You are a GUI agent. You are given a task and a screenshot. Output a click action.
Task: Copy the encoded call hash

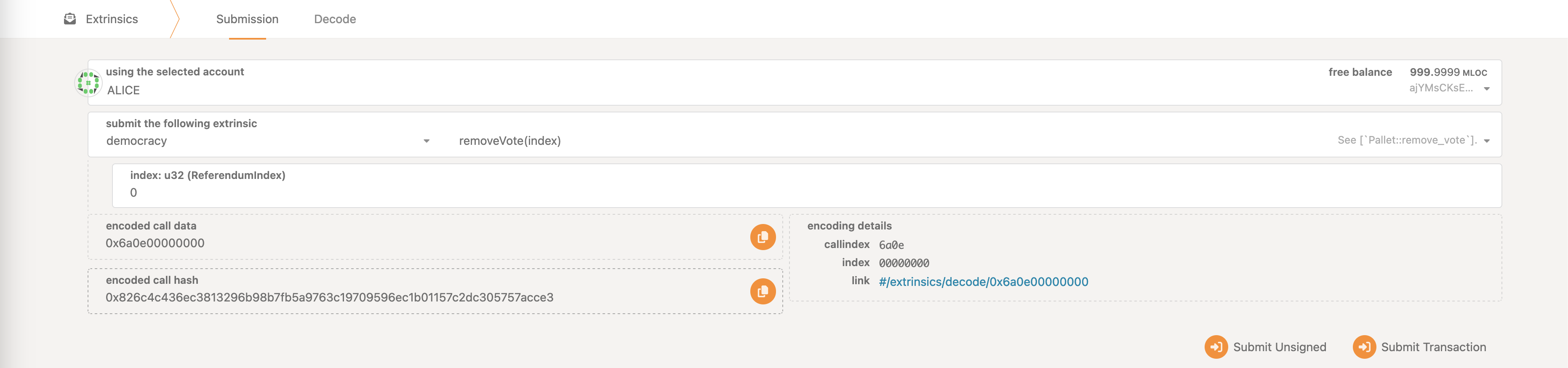coord(762,291)
